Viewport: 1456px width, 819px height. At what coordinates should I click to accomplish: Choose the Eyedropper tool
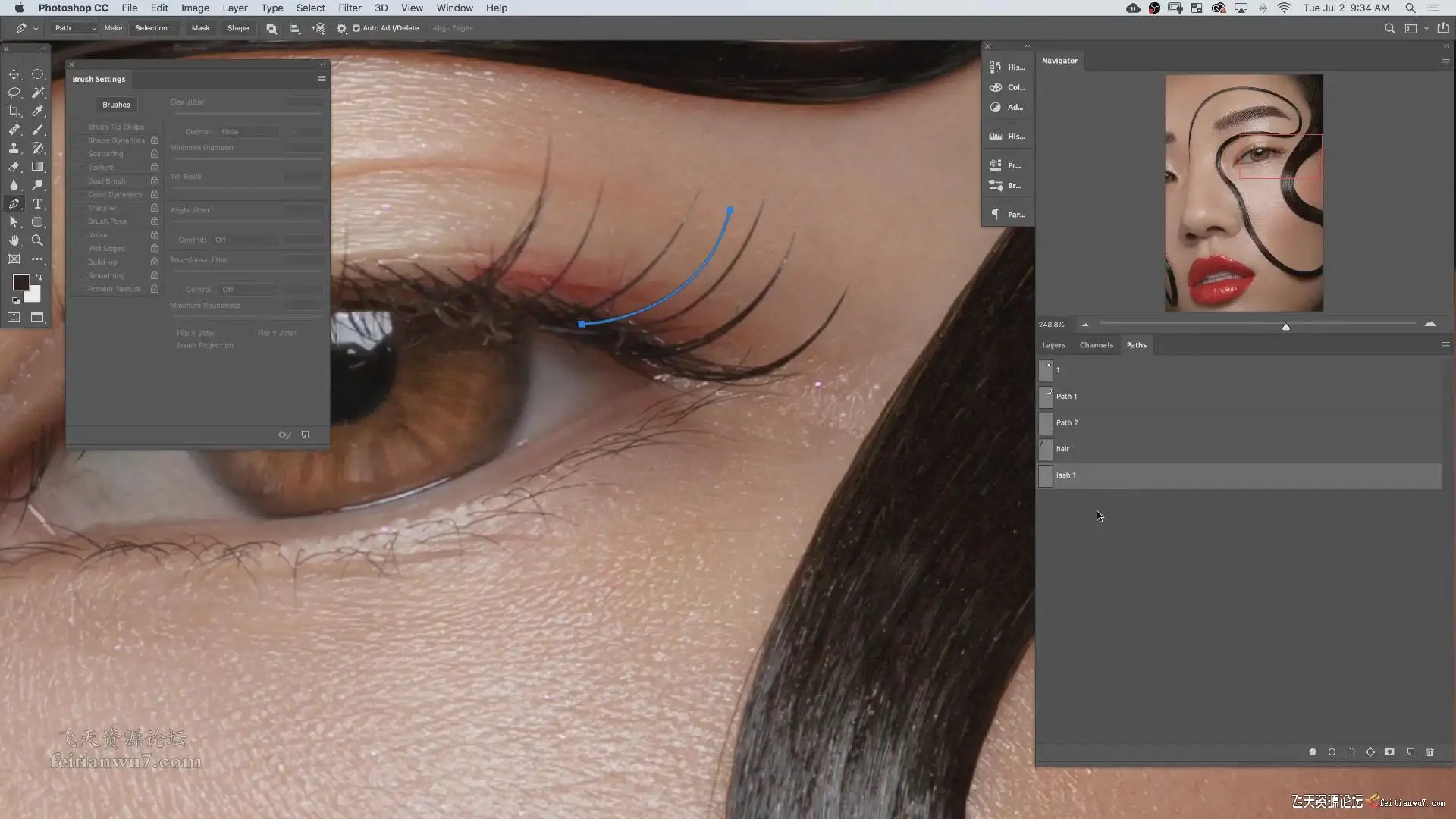click(x=37, y=111)
